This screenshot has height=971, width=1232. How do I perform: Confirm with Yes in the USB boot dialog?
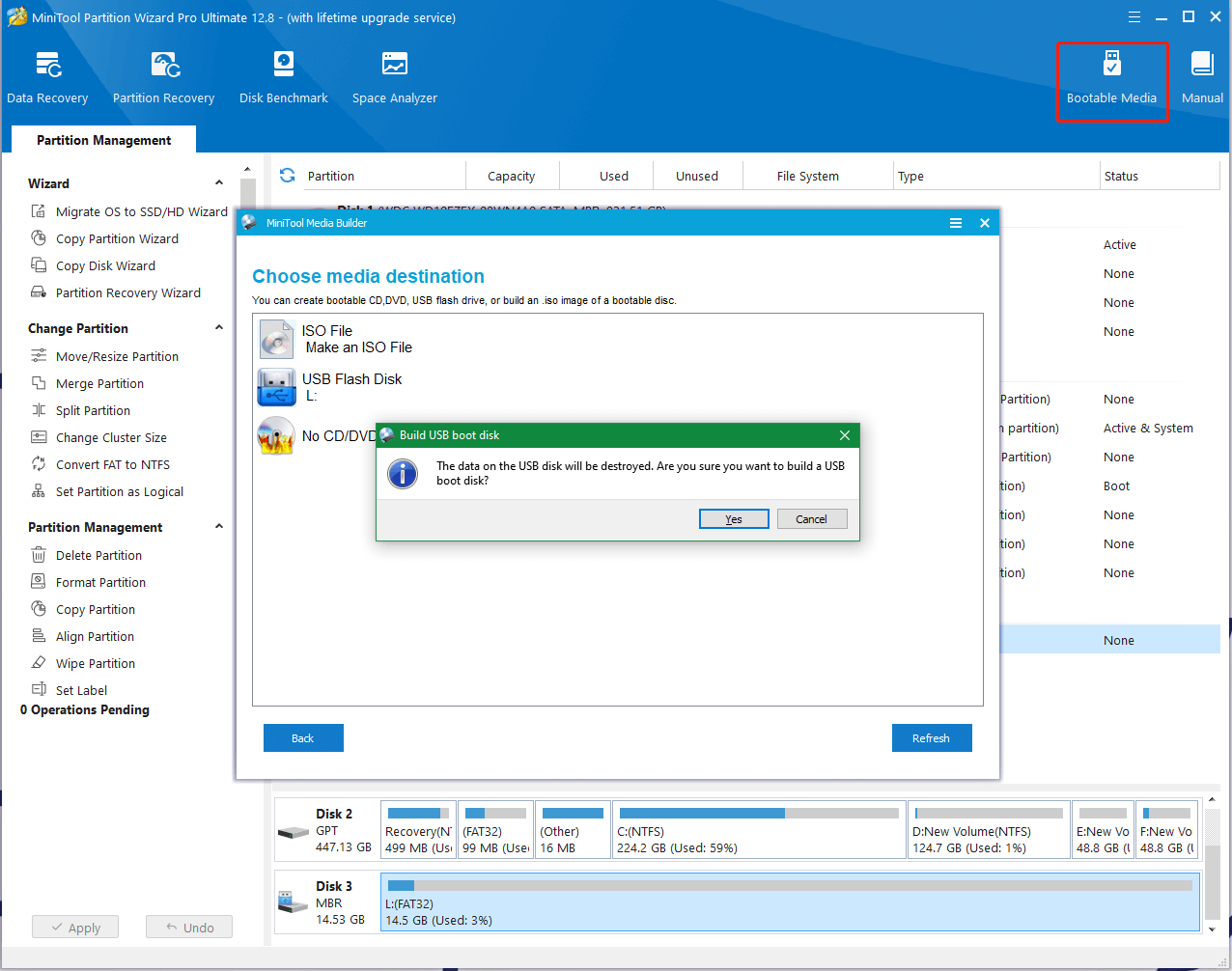coord(734,519)
